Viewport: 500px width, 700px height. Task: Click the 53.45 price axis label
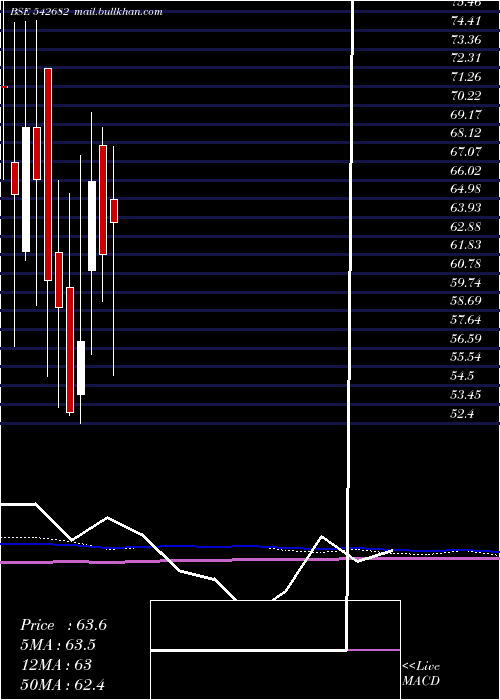pyautogui.click(x=466, y=395)
